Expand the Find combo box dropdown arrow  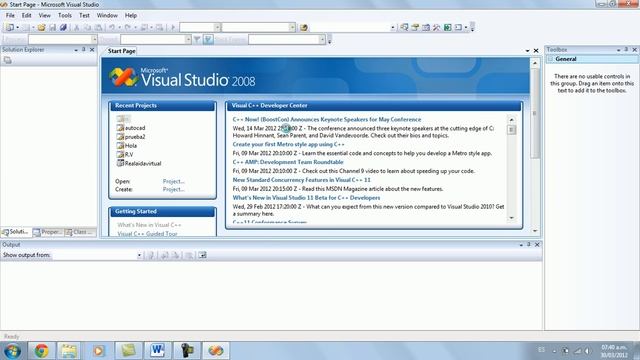(393, 27)
